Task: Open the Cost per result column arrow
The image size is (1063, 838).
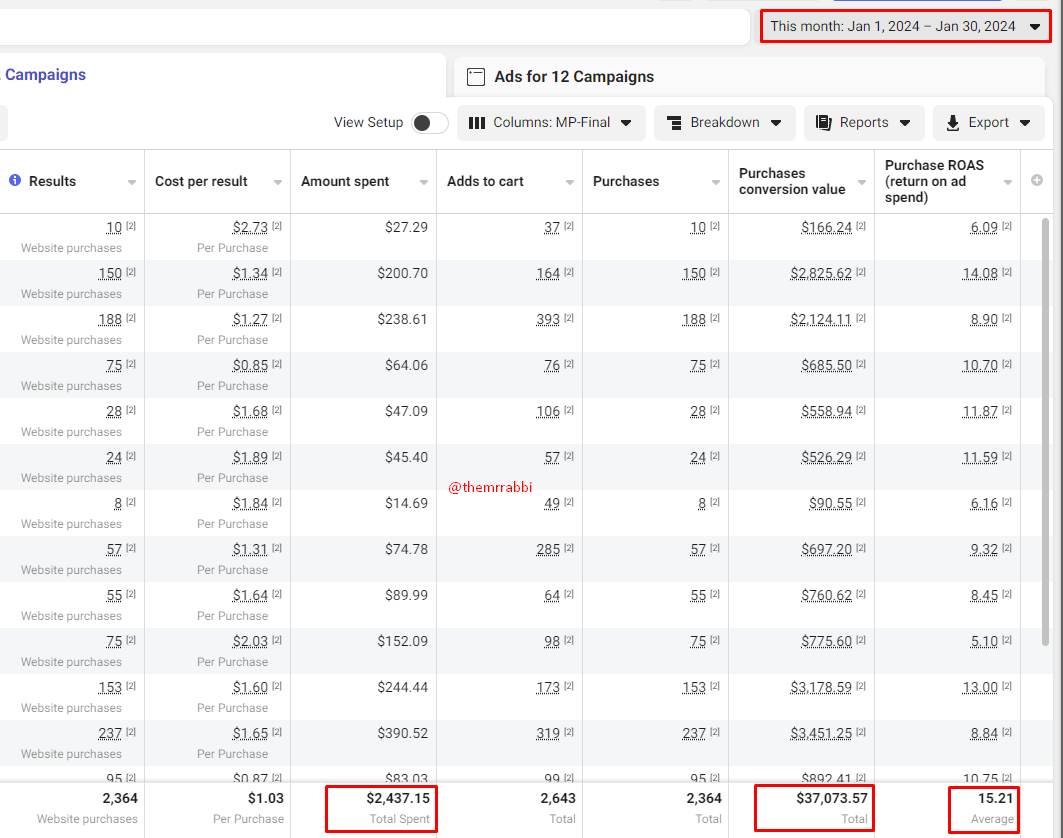Action: tap(277, 182)
